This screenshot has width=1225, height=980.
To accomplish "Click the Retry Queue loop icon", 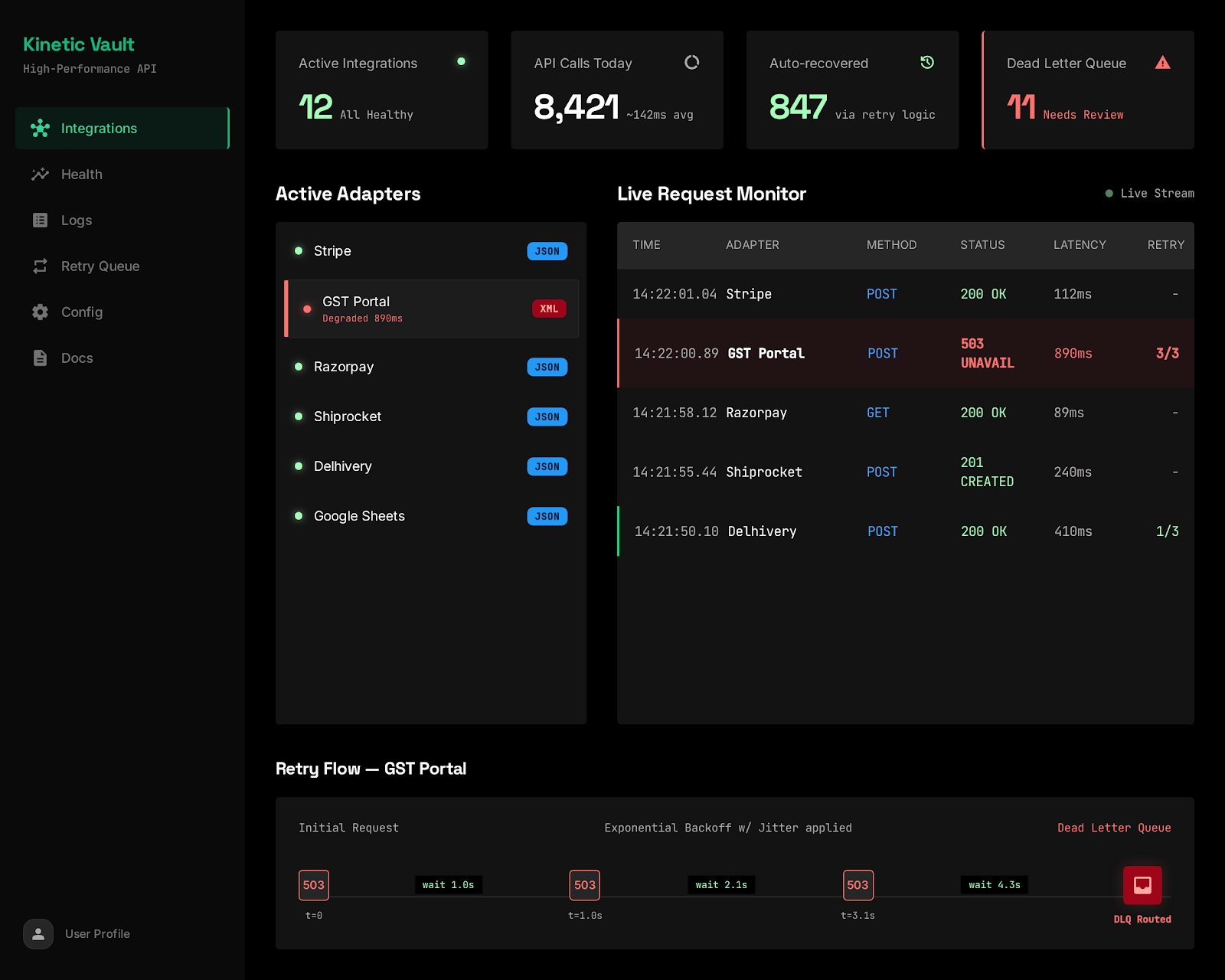I will 40,266.
